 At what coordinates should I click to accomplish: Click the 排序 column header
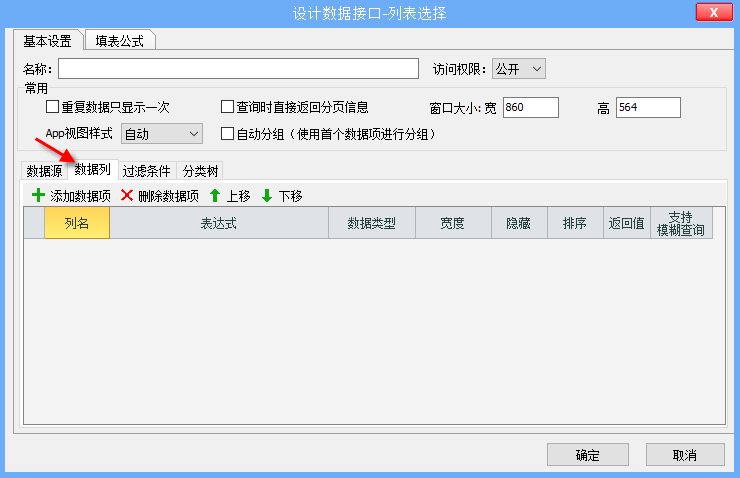[575, 223]
